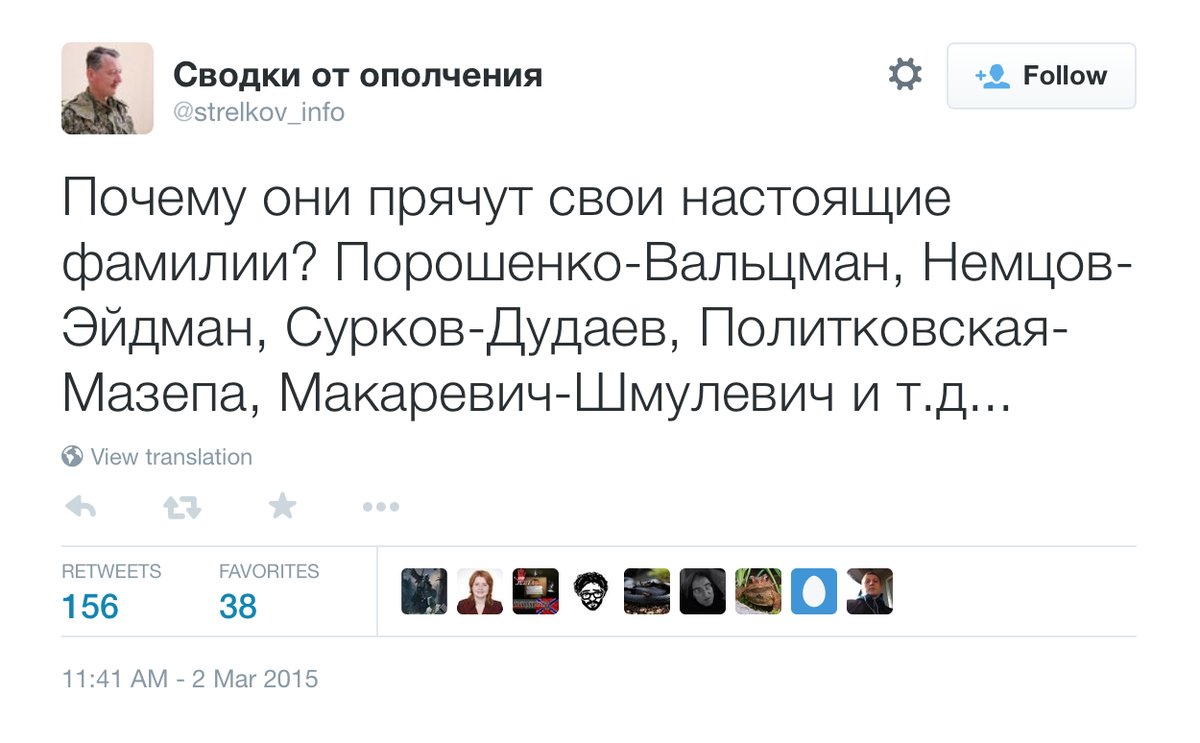Favorite the tweet with star icon
This screenshot has width=1200, height=743.
(283, 506)
